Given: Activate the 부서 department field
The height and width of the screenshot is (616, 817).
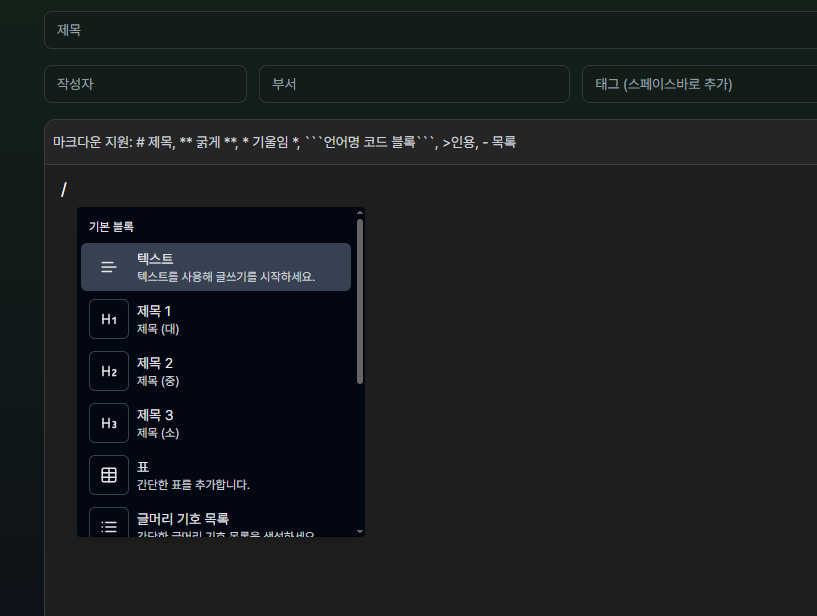Looking at the screenshot, I should pos(414,84).
